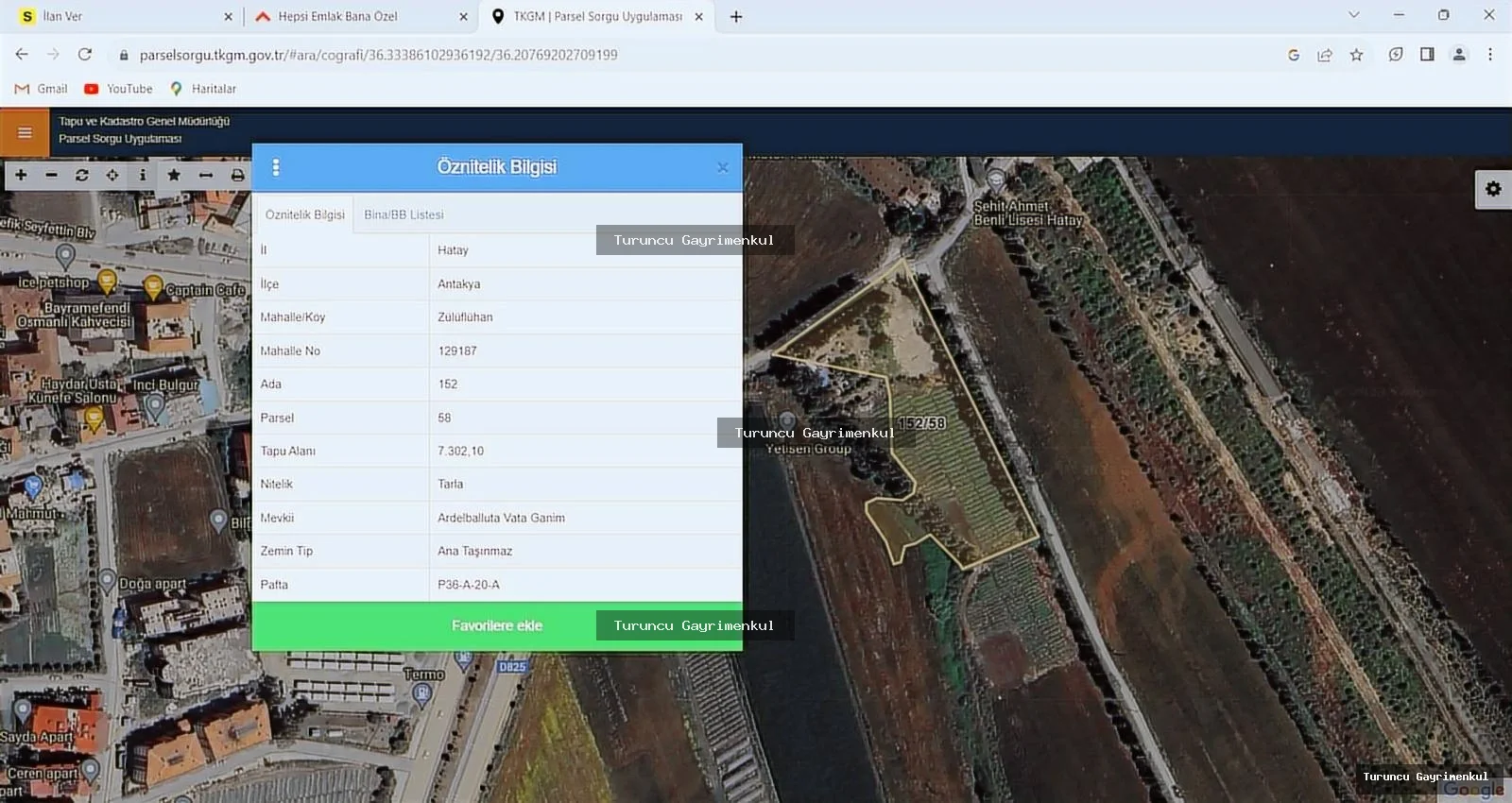Click the share page icon
Screen dimensions: 1512x803
click(1325, 55)
